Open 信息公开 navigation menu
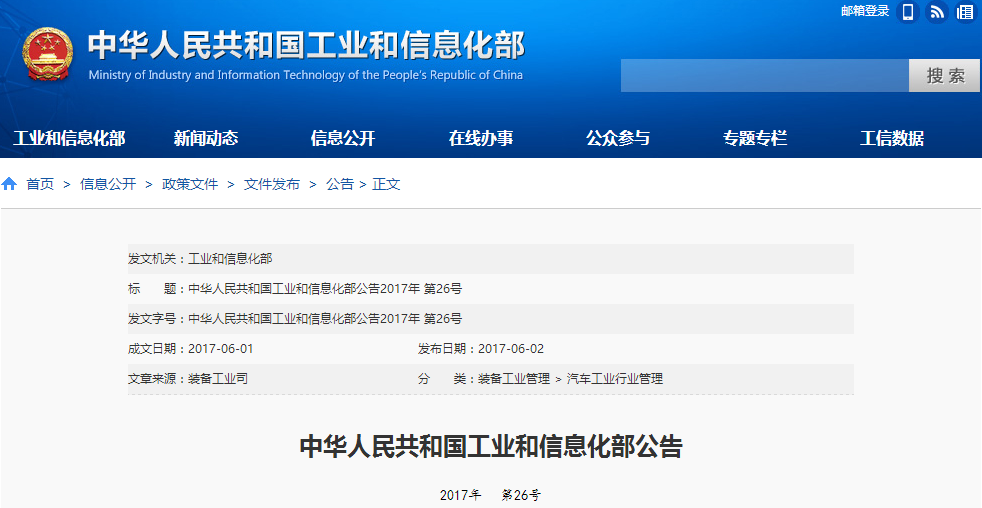Viewport: 982px width, 508px height. pos(343,138)
